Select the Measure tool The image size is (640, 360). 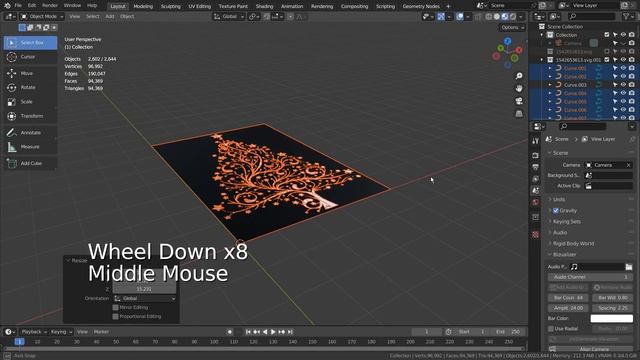tap(30, 147)
